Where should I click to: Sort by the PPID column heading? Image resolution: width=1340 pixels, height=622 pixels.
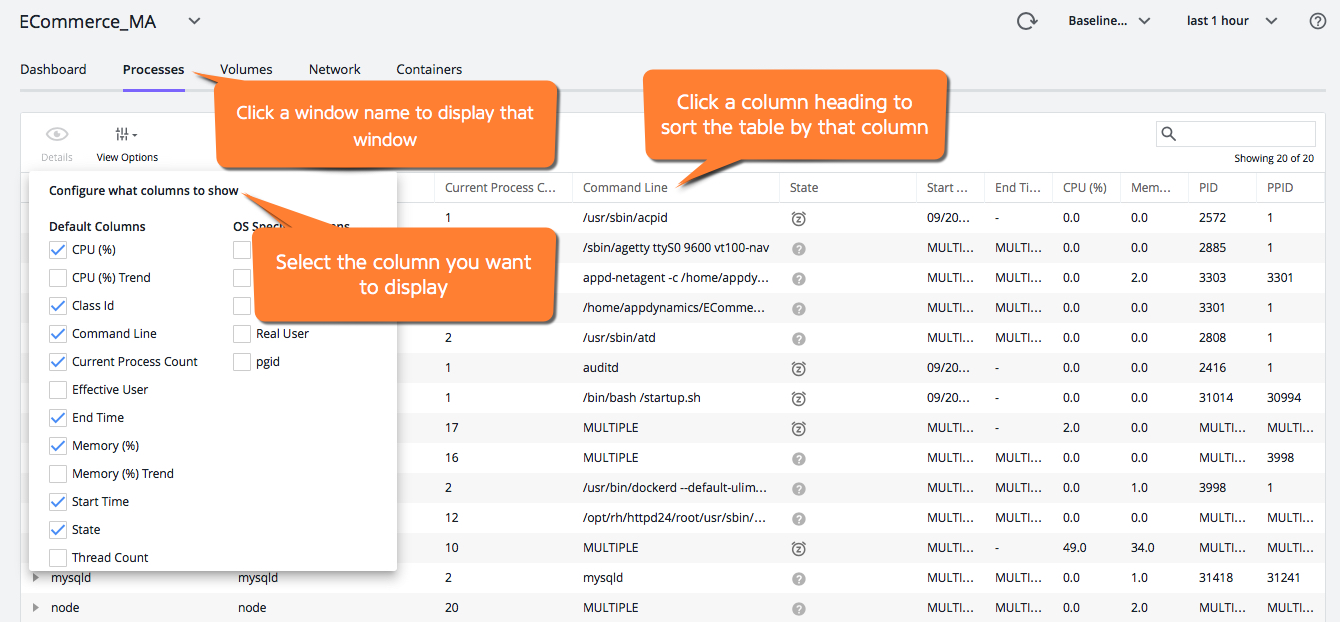click(x=1280, y=188)
